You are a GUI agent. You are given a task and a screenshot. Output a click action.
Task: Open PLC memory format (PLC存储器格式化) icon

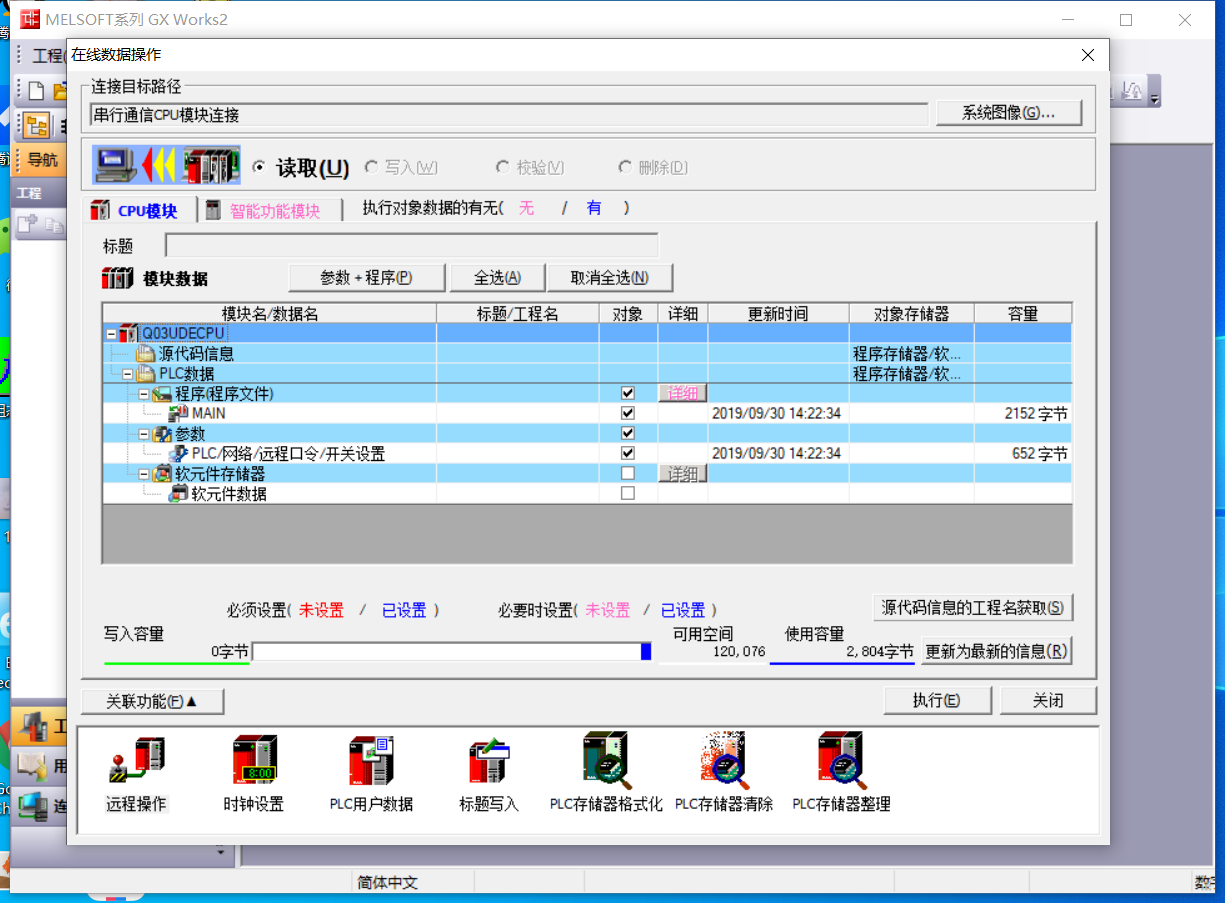606,762
